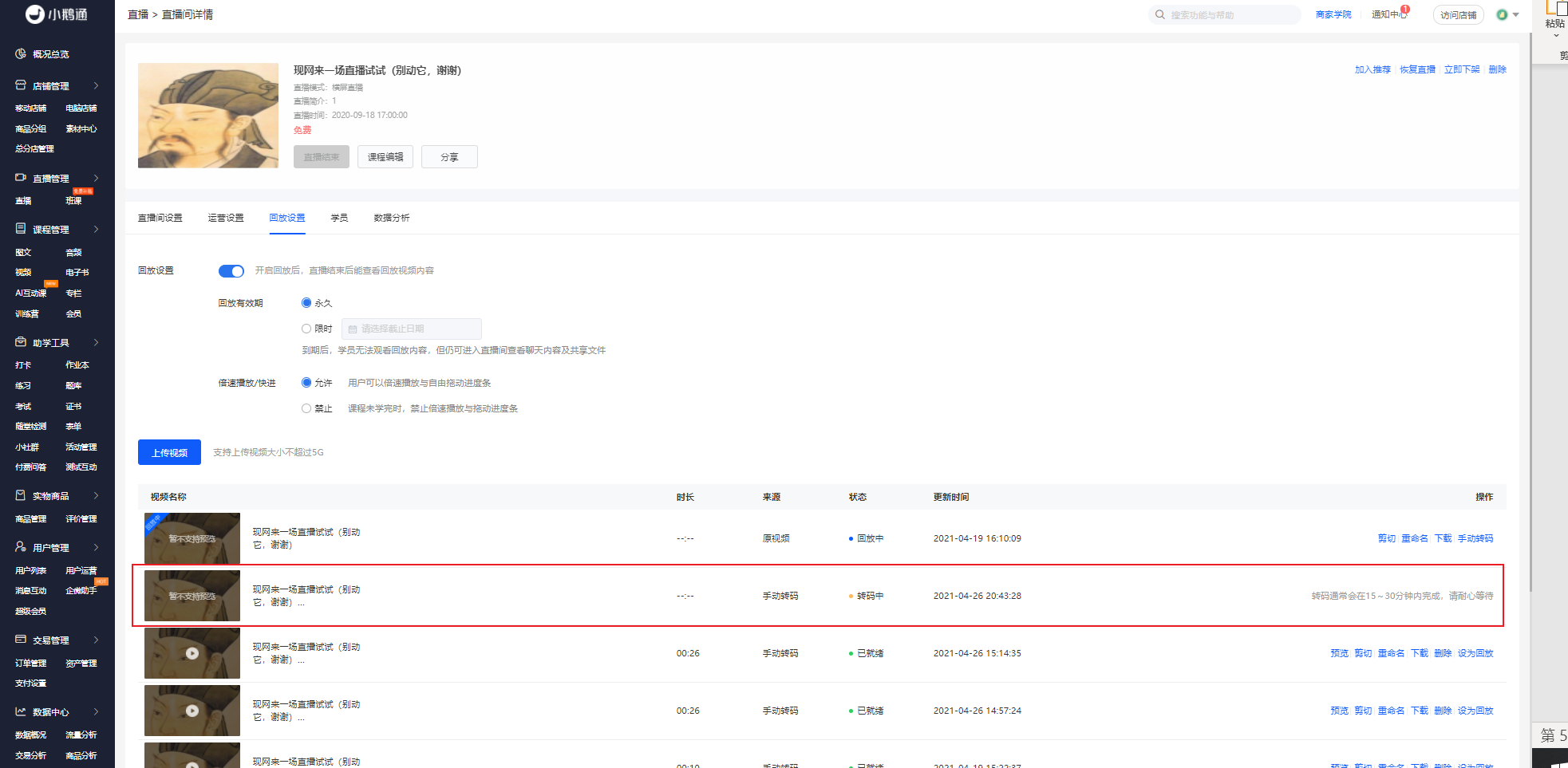Viewport: 1568px width, 768px height.
Task: Open 商家学院 link
Action: click(1333, 14)
